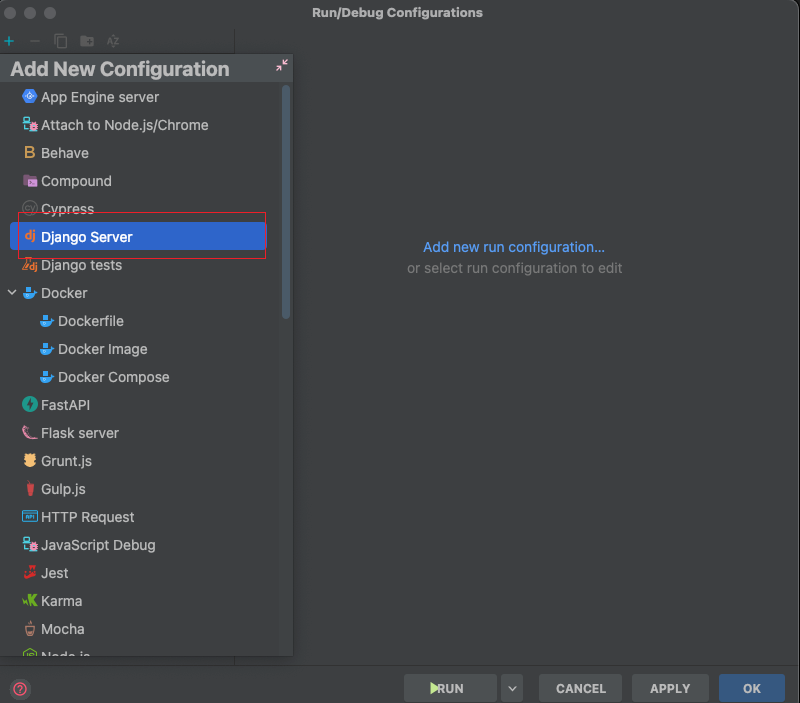Click the OK button

[752, 688]
